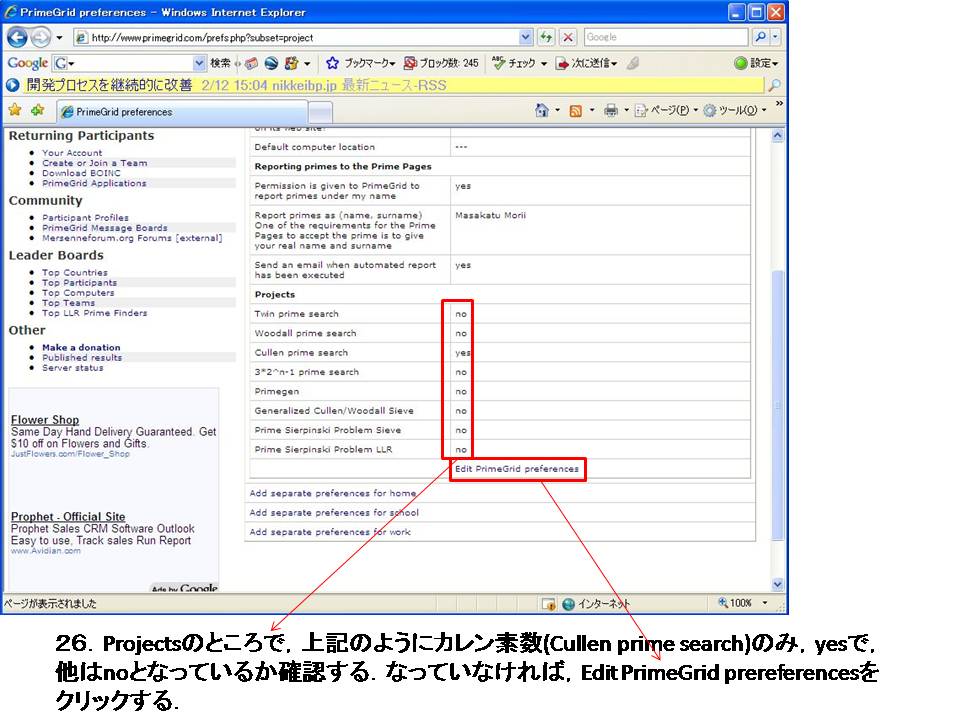Click the ブロック数 245 popup blocker button

point(441,63)
